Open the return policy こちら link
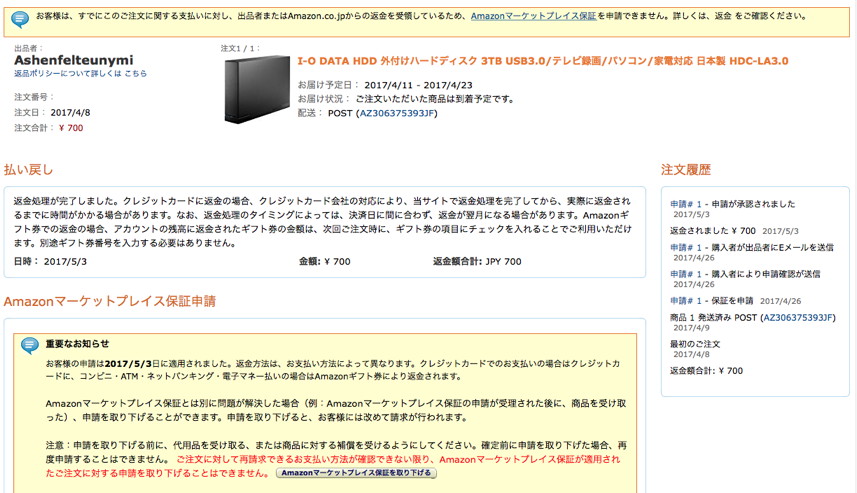This screenshot has width=857, height=493. [136, 73]
